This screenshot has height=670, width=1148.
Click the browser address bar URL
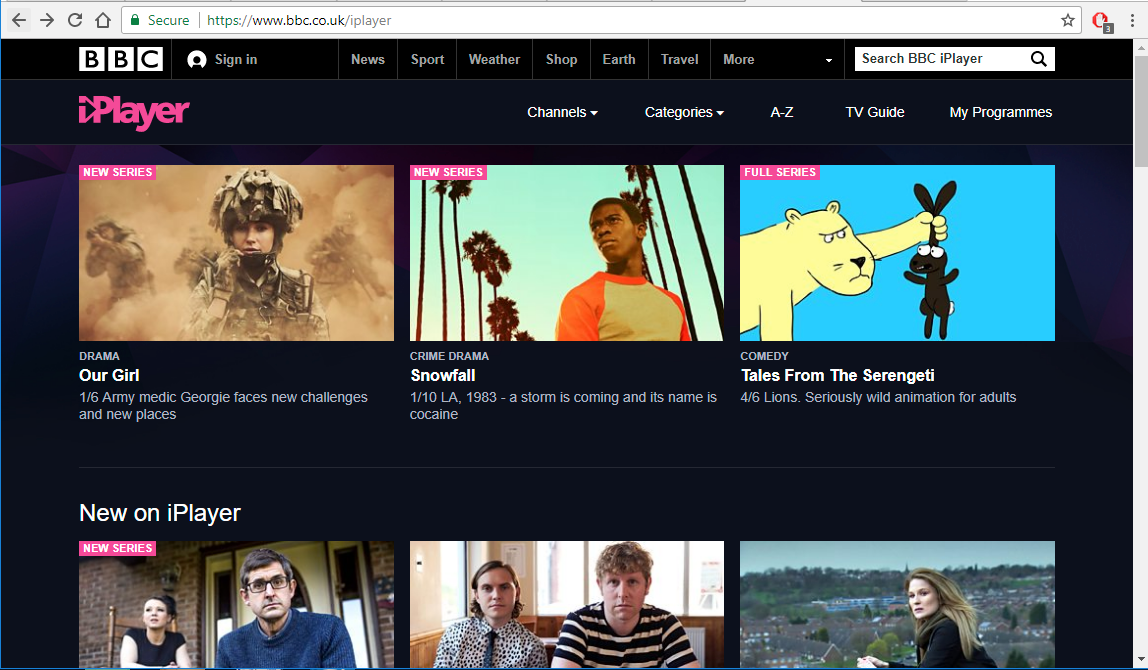coord(299,20)
